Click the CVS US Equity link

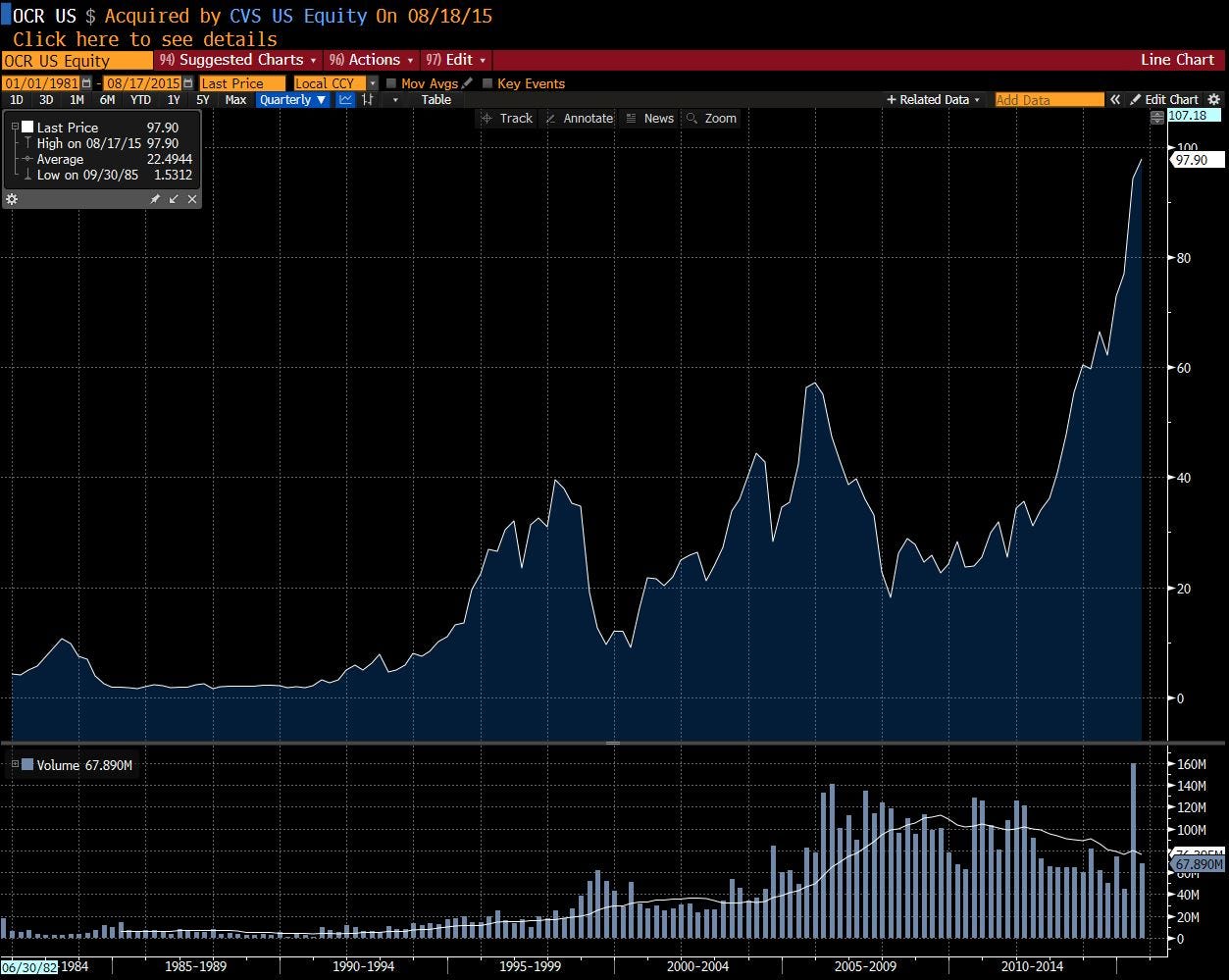300,16
